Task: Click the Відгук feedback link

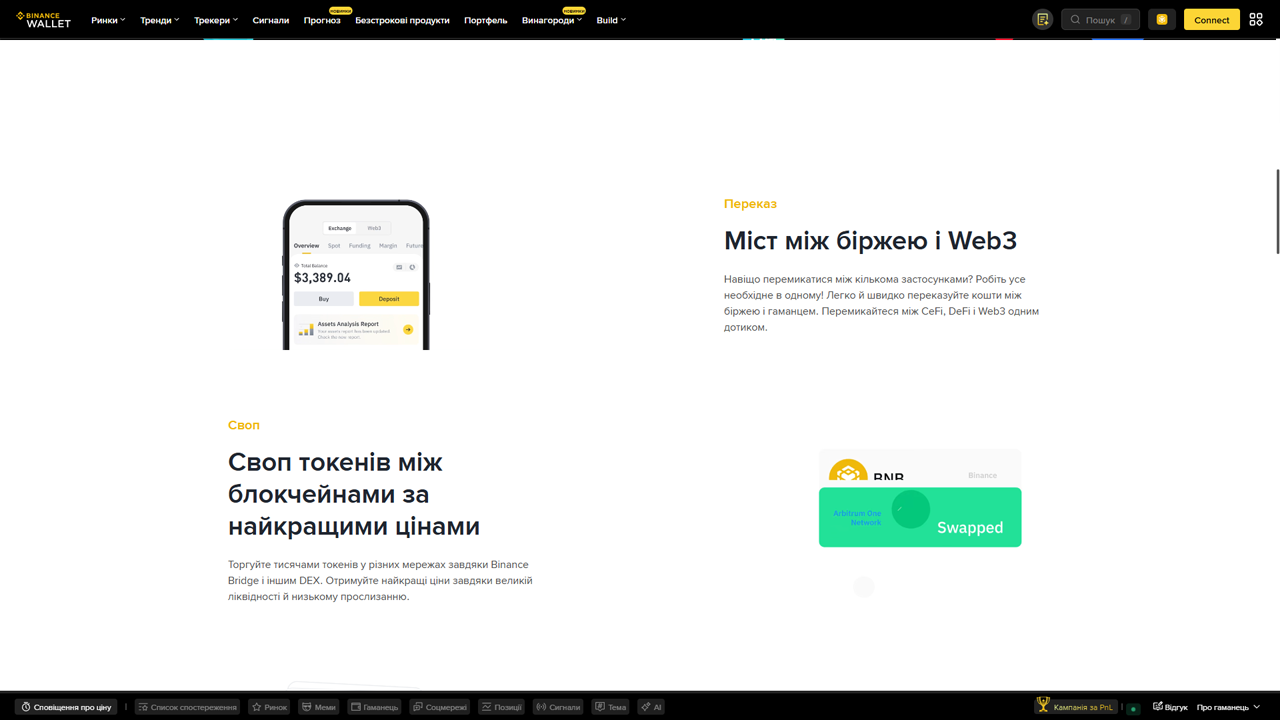Action: click(1170, 707)
